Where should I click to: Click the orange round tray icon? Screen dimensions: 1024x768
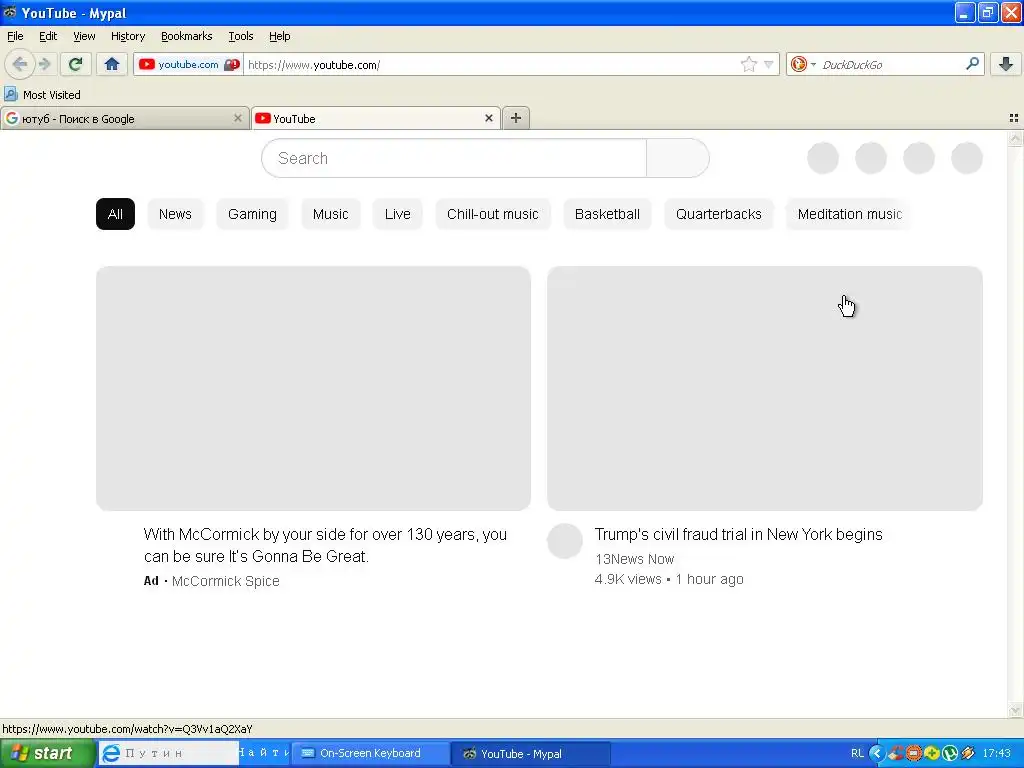click(913, 753)
